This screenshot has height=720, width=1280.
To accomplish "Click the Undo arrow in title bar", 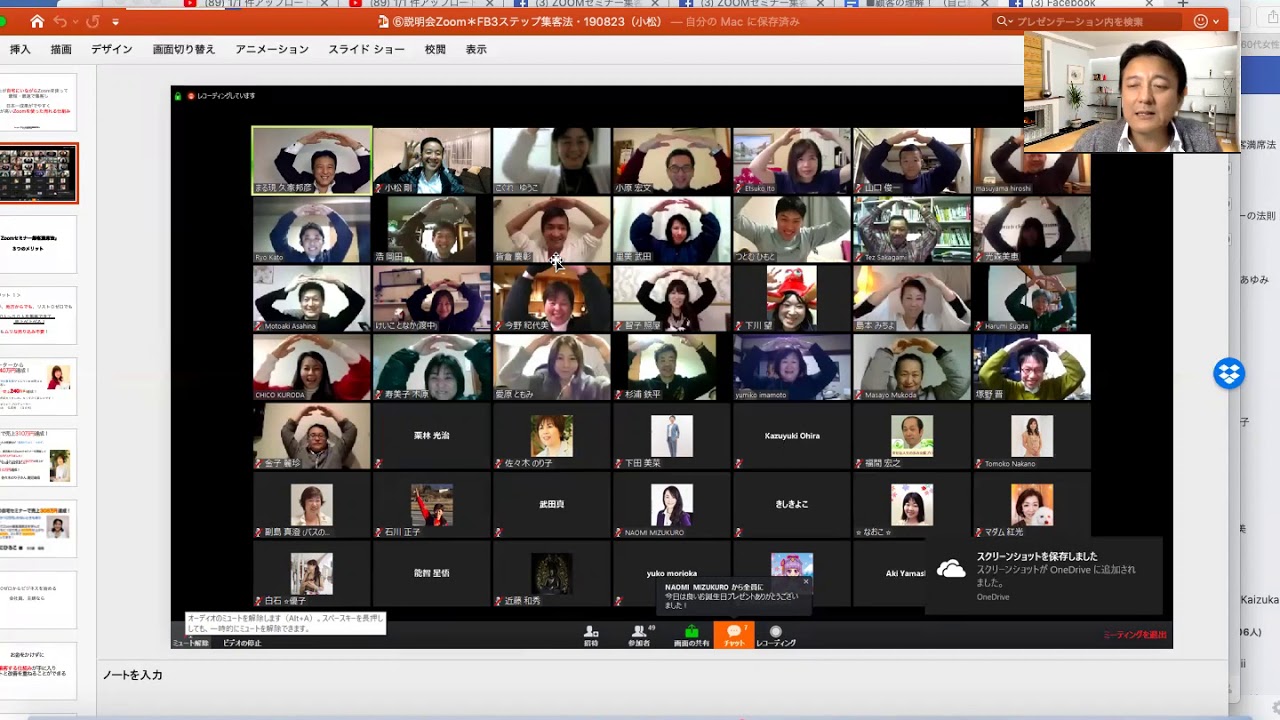I will pos(61,21).
